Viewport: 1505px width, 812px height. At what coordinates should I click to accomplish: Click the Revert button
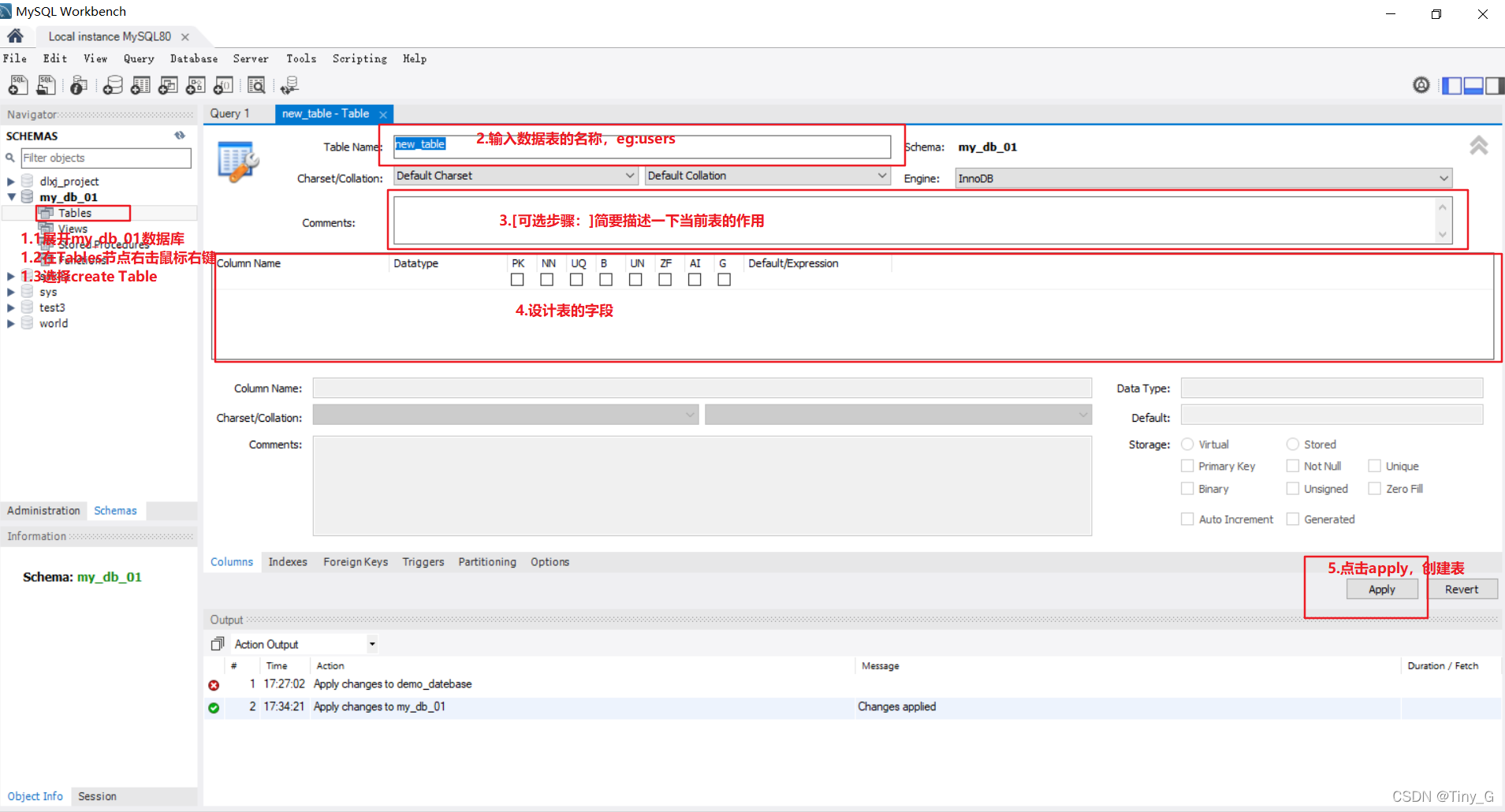pyautogui.click(x=1462, y=589)
